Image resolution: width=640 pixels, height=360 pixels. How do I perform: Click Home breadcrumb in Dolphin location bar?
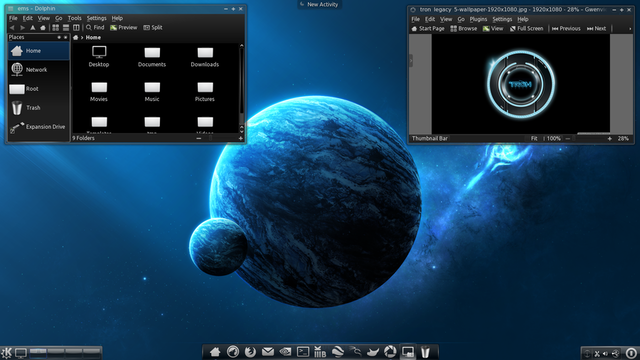[93, 37]
